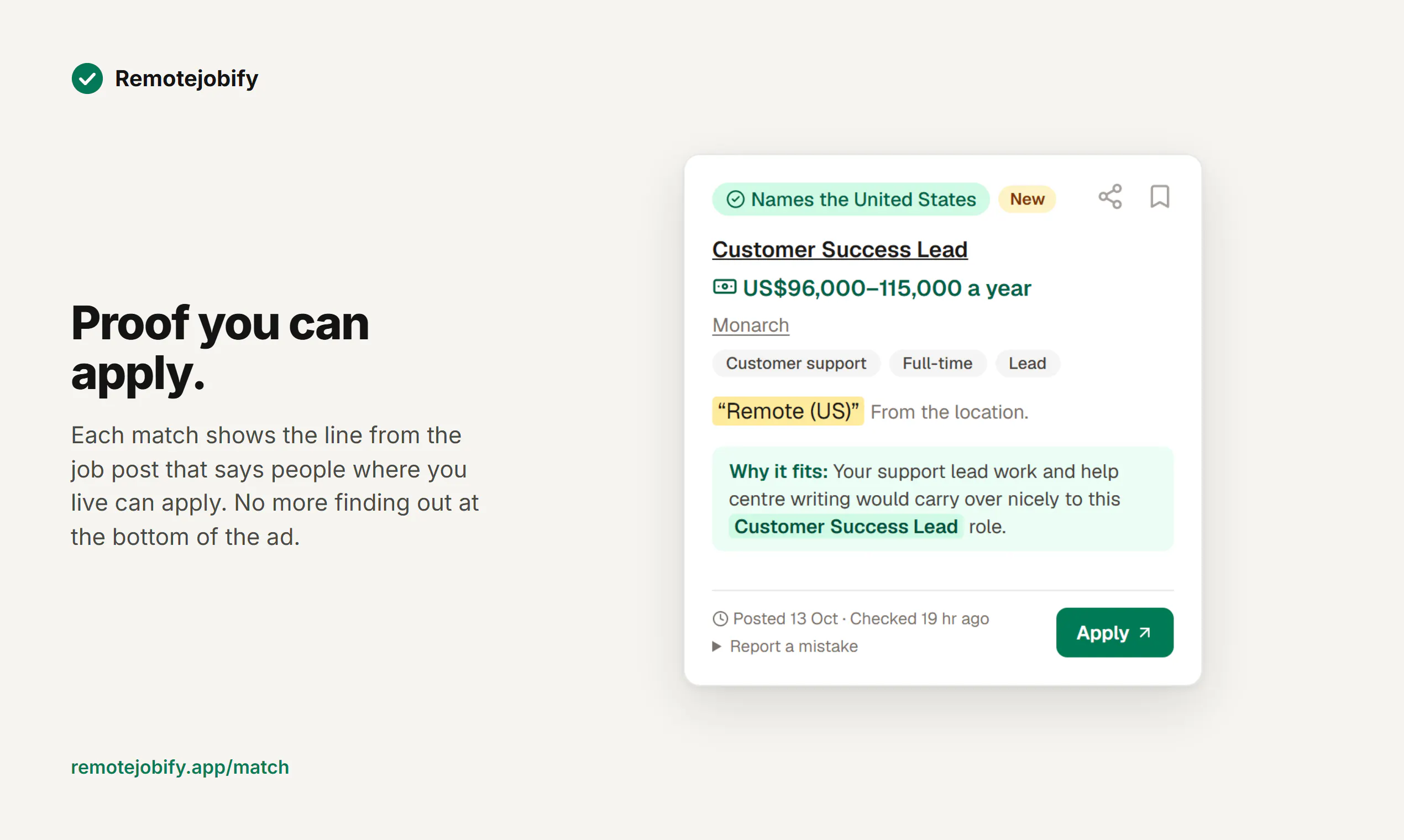Screen dimensions: 1404x840
Task: Select the Full-time tag
Action: (x=937, y=363)
